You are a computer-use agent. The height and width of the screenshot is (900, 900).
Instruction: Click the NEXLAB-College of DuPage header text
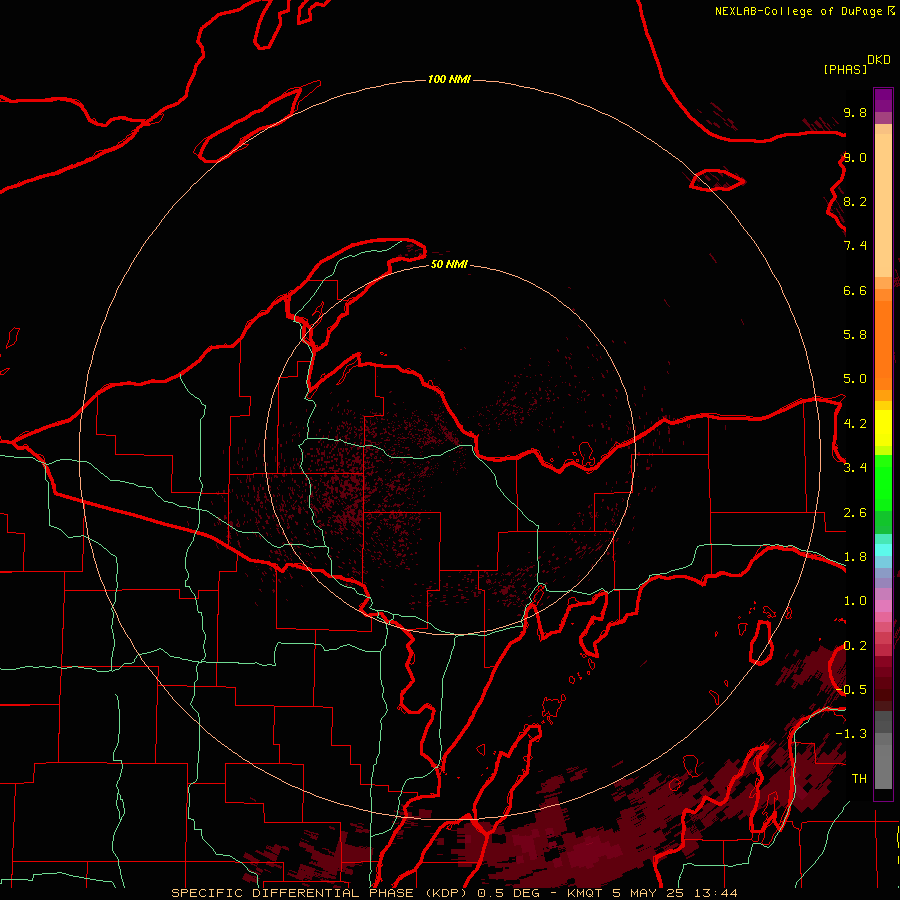[798, 11]
